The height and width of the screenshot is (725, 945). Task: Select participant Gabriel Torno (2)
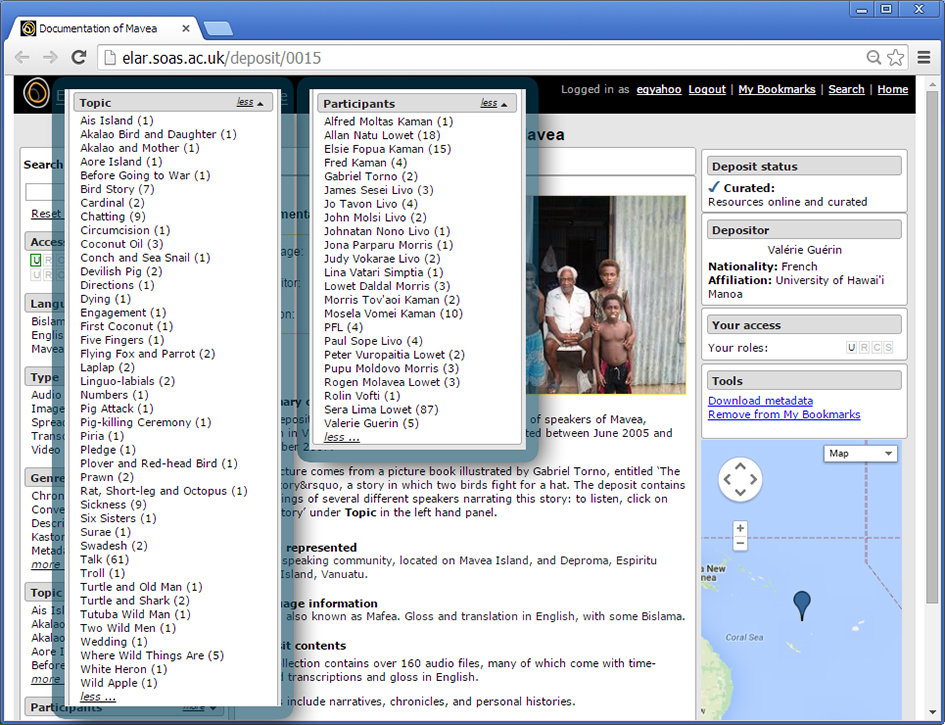[371, 176]
